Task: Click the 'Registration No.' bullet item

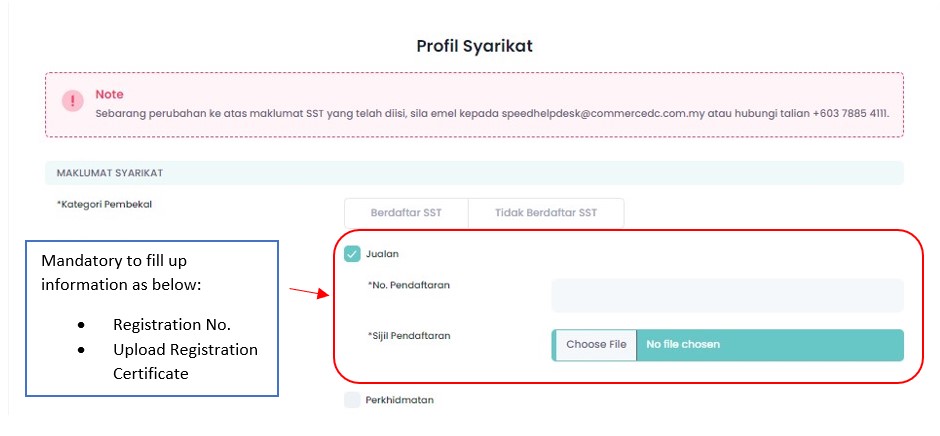Action: [172, 326]
